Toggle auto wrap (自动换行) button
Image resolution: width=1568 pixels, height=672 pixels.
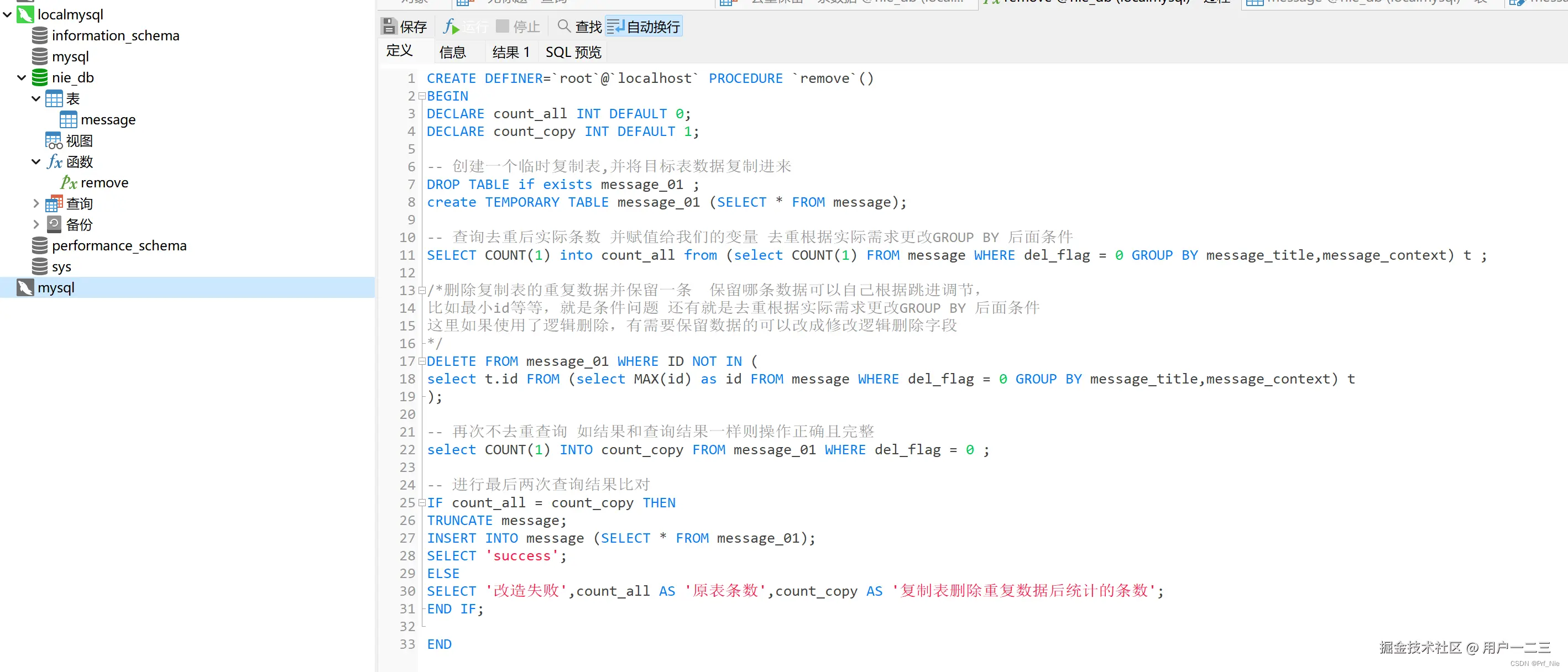pyautogui.click(x=644, y=26)
